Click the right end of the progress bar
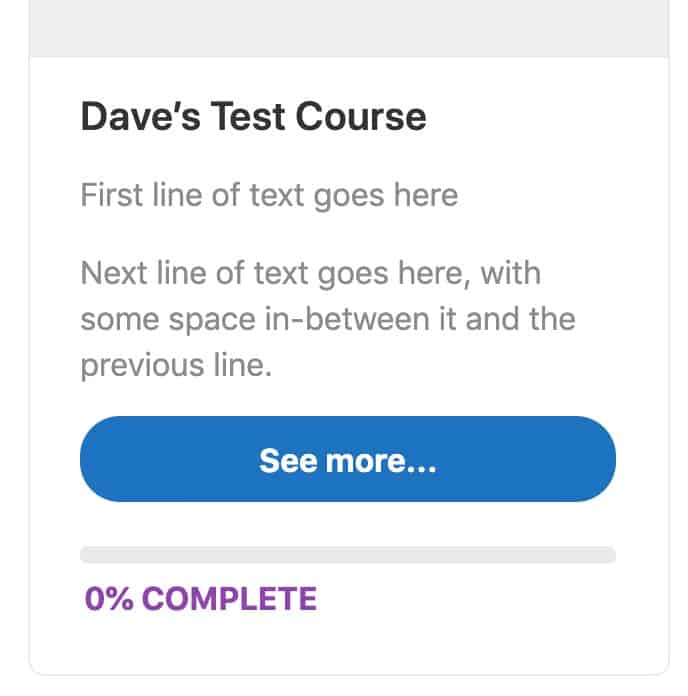Image resolution: width=688 pixels, height=696 pixels. [608, 555]
